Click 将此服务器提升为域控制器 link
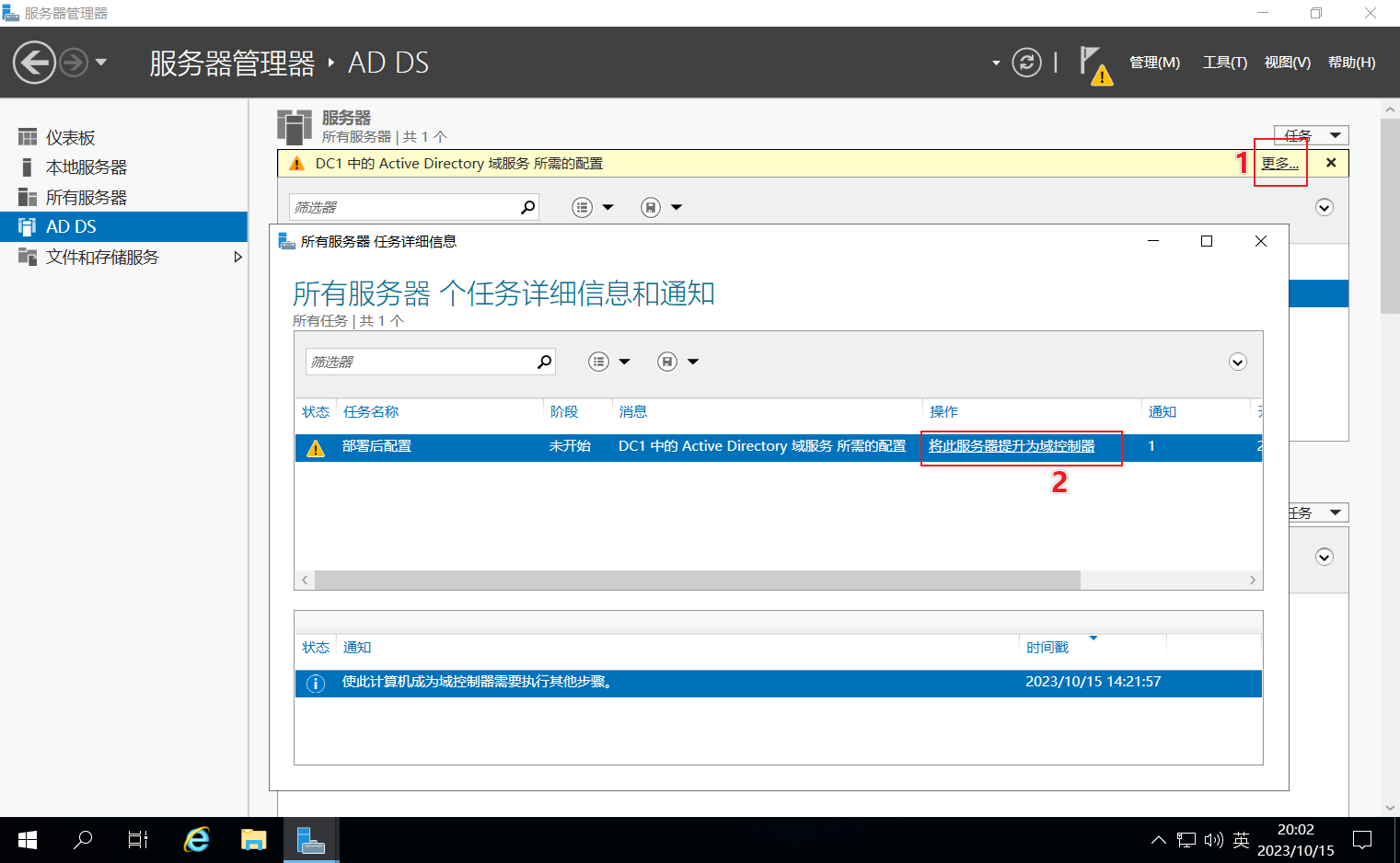Screen dimensions: 1400x863 pos(1012,446)
